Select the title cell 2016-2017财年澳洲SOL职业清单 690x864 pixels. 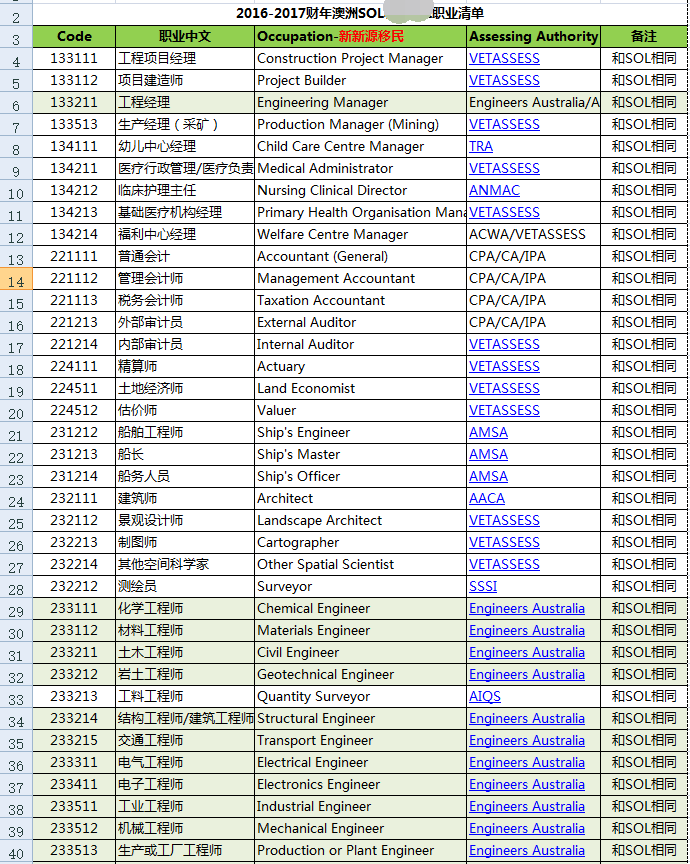(x=360, y=14)
